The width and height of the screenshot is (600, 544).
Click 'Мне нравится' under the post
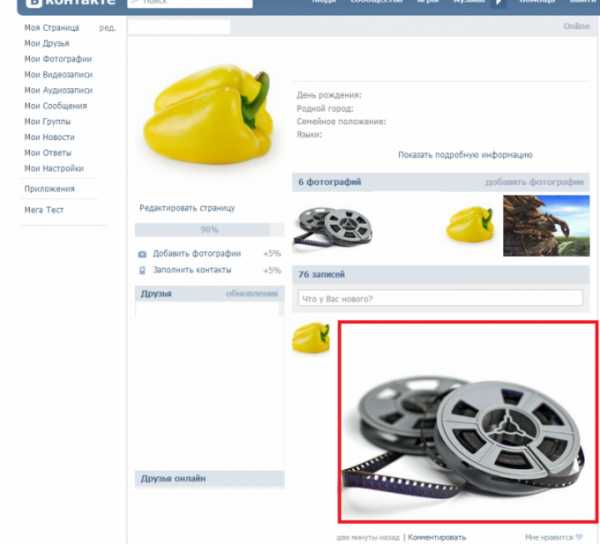pos(554,537)
